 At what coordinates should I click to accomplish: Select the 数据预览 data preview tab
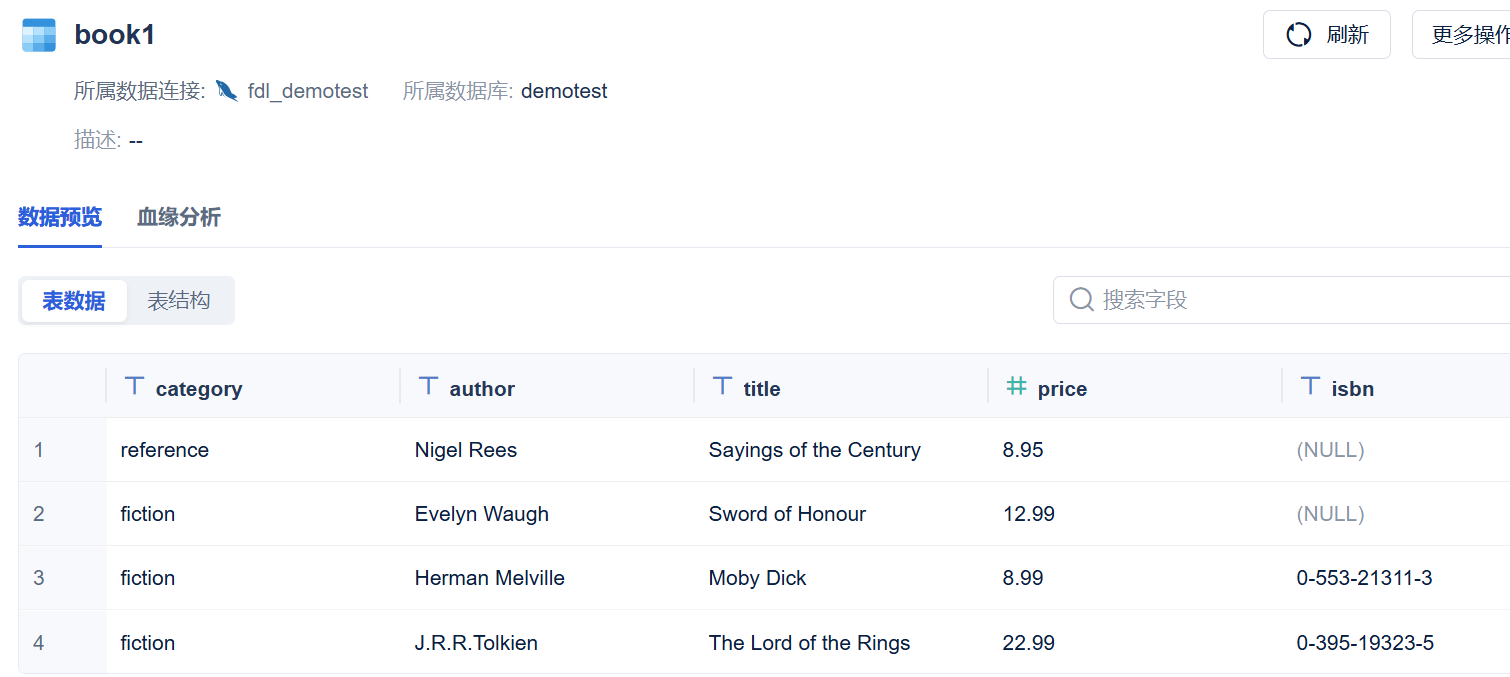click(x=60, y=217)
